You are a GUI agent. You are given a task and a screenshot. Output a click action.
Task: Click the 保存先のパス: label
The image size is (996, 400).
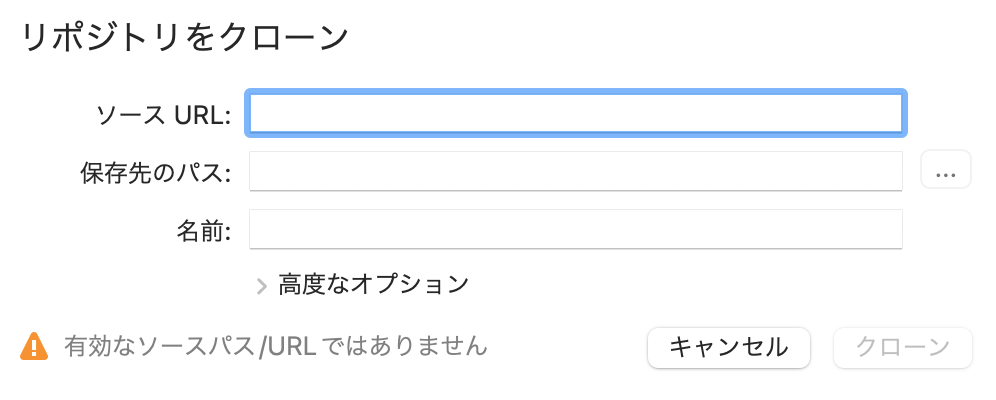click(x=156, y=173)
